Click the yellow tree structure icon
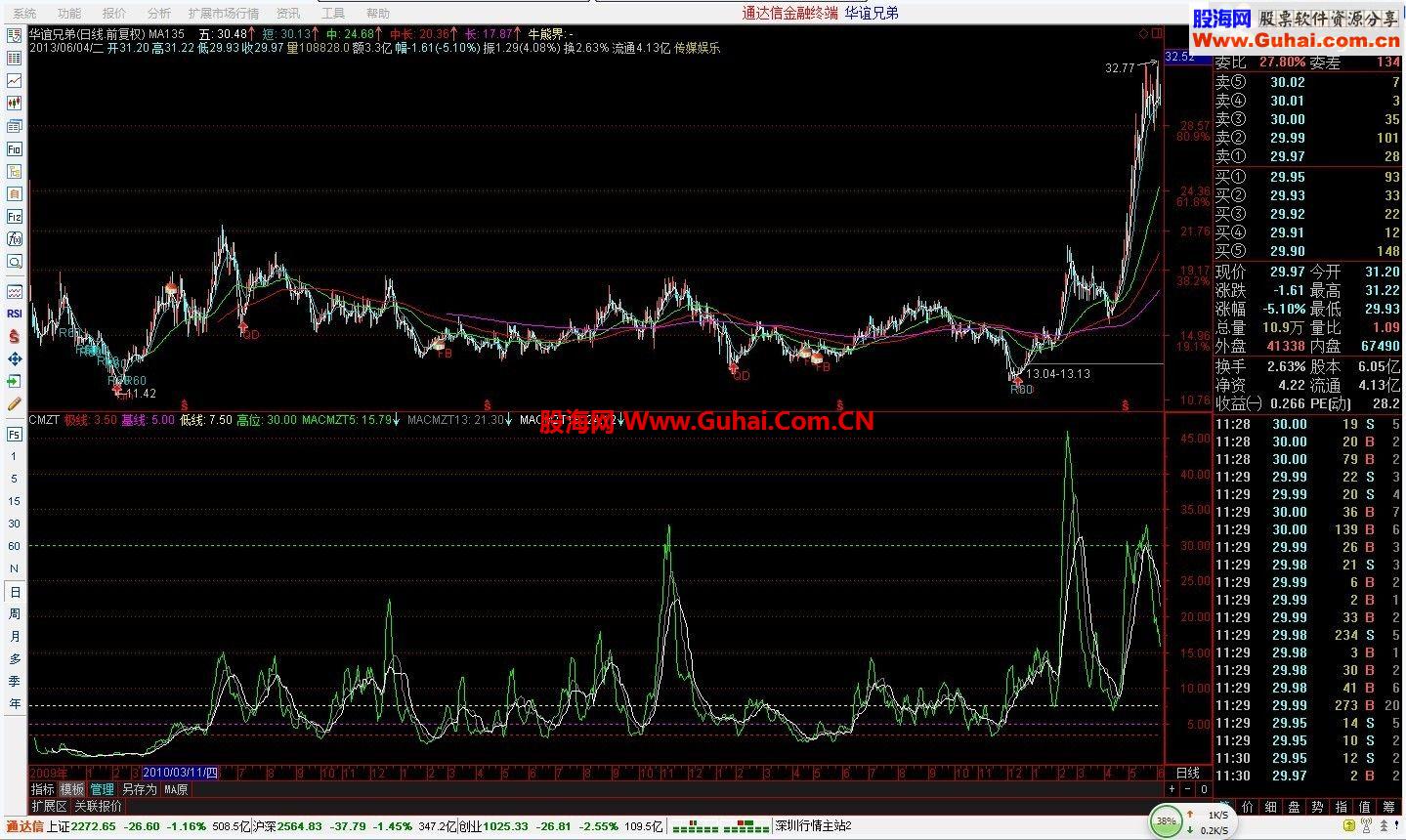The height and width of the screenshot is (840, 1406). click(15, 171)
